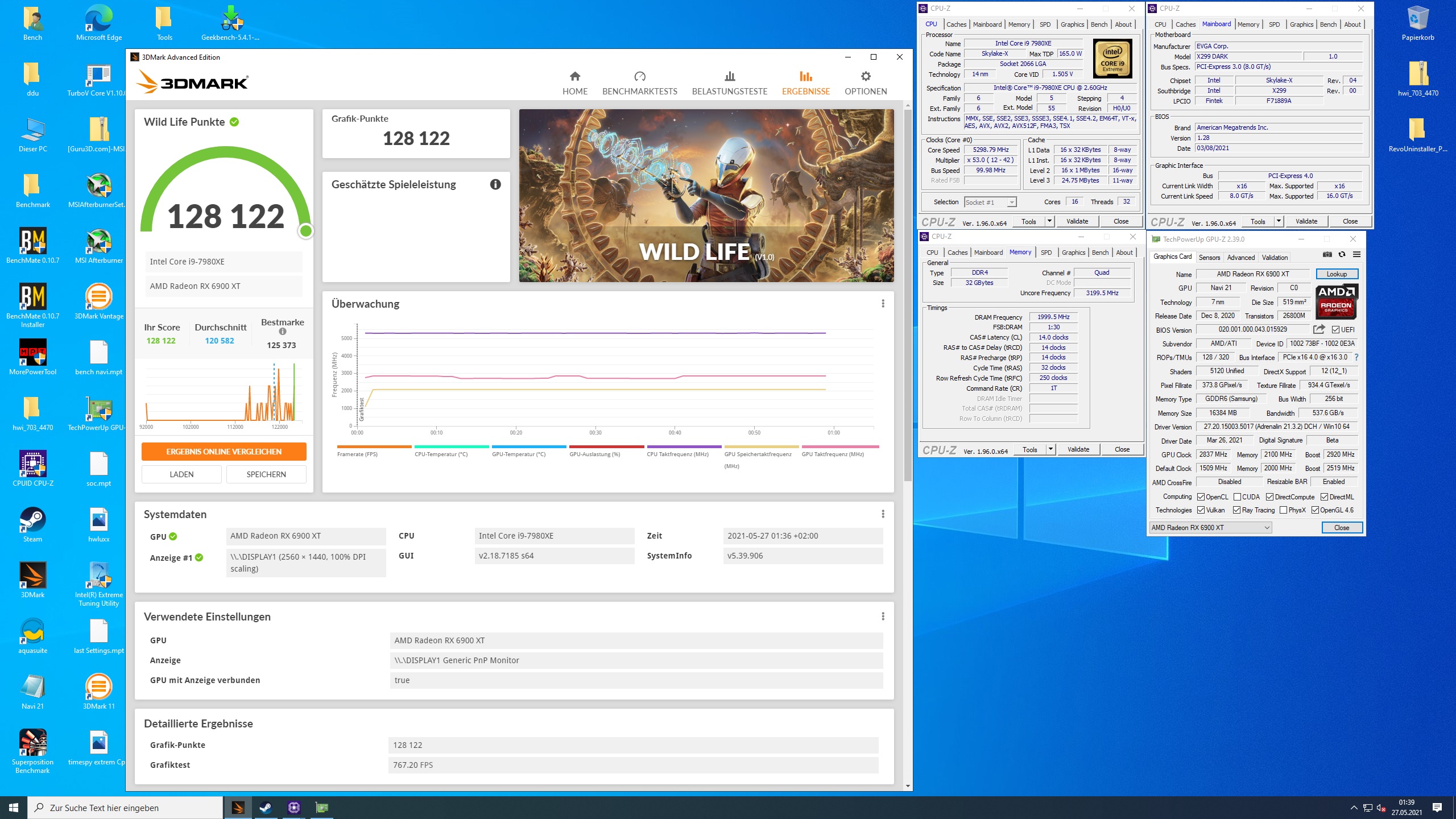Open the Systemdaten three-dot menu
Screen dimensions: 1456x819
tap(883, 514)
